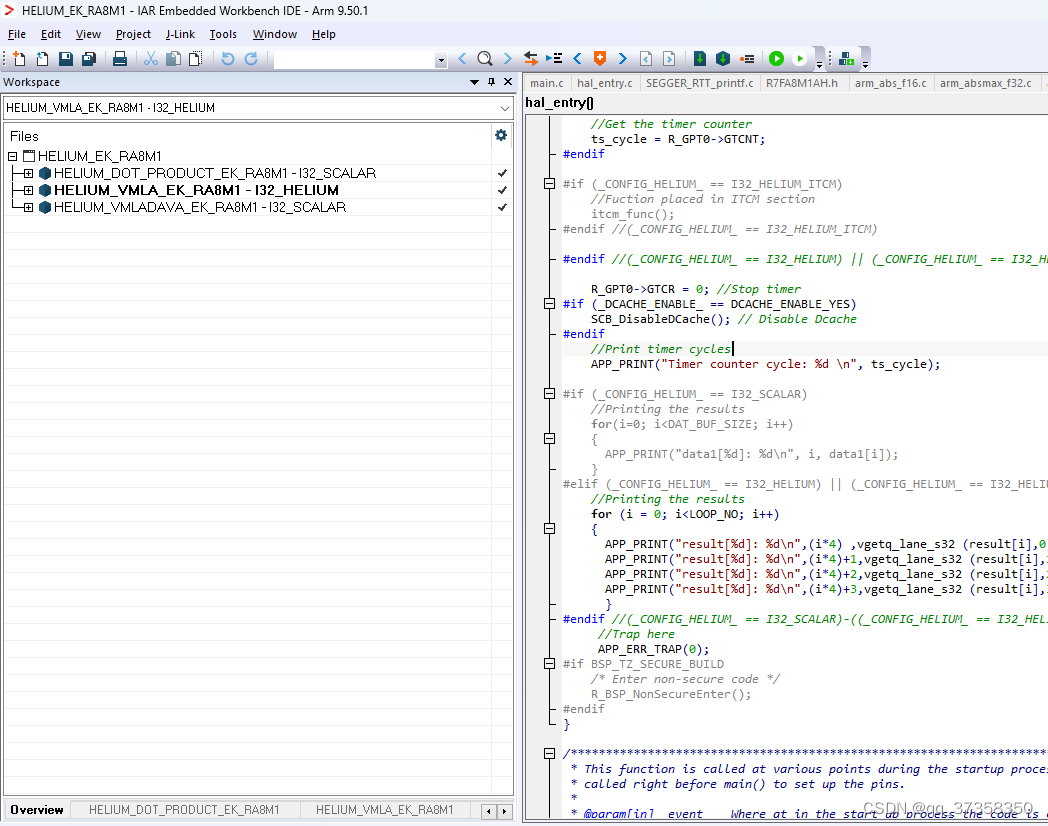Pin the Workspace panel
The height and width of the screenshot is (826, 1048).
pyautogui.click(x=491, y=82)
